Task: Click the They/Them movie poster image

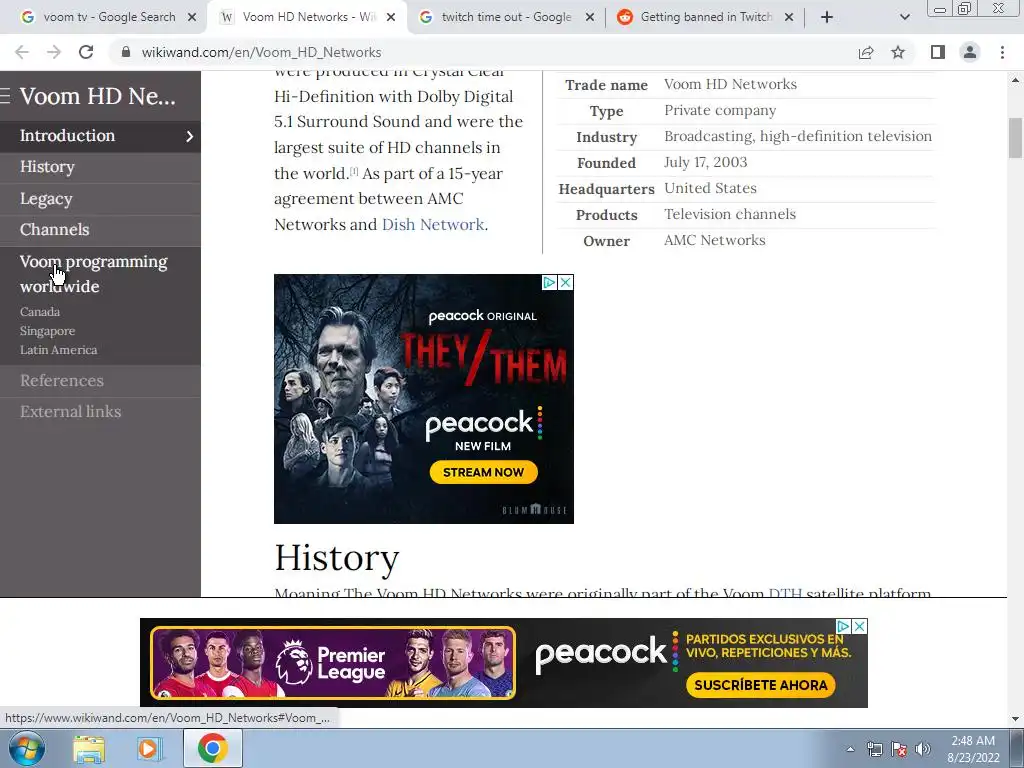Action: click(424, 398)
